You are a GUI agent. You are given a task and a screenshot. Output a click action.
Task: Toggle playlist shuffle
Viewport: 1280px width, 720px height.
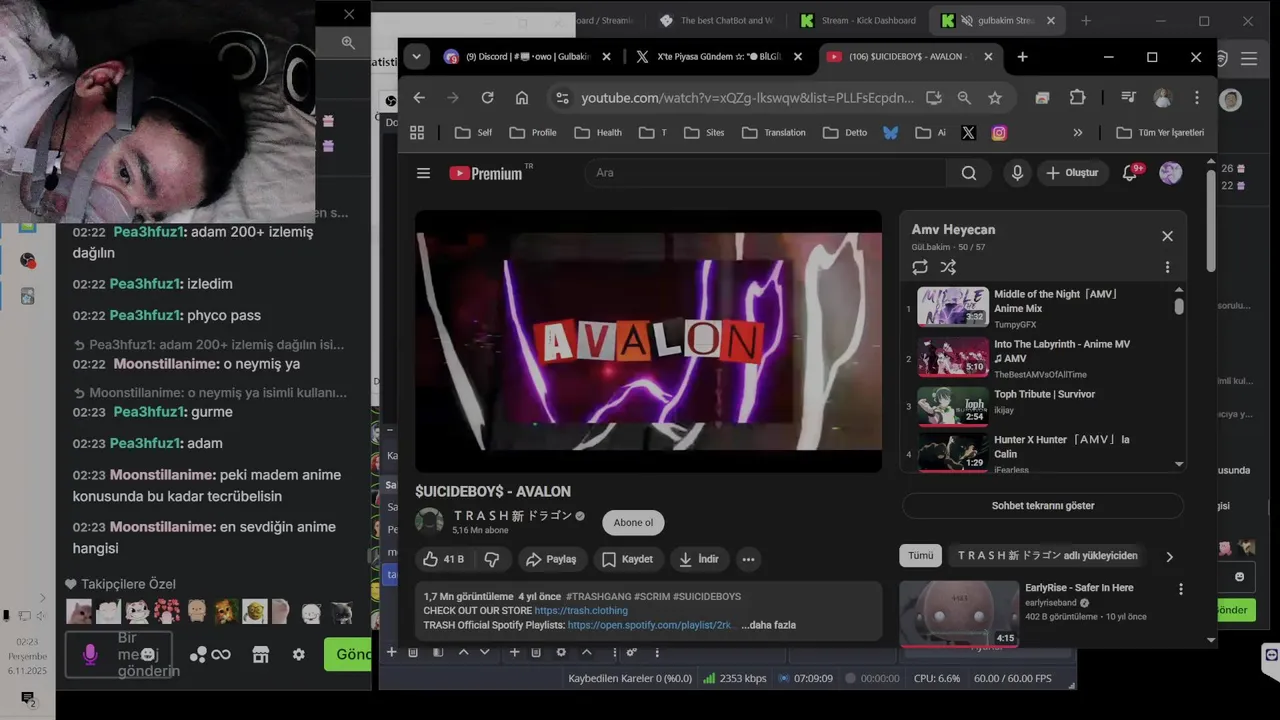tap(948, 267)
